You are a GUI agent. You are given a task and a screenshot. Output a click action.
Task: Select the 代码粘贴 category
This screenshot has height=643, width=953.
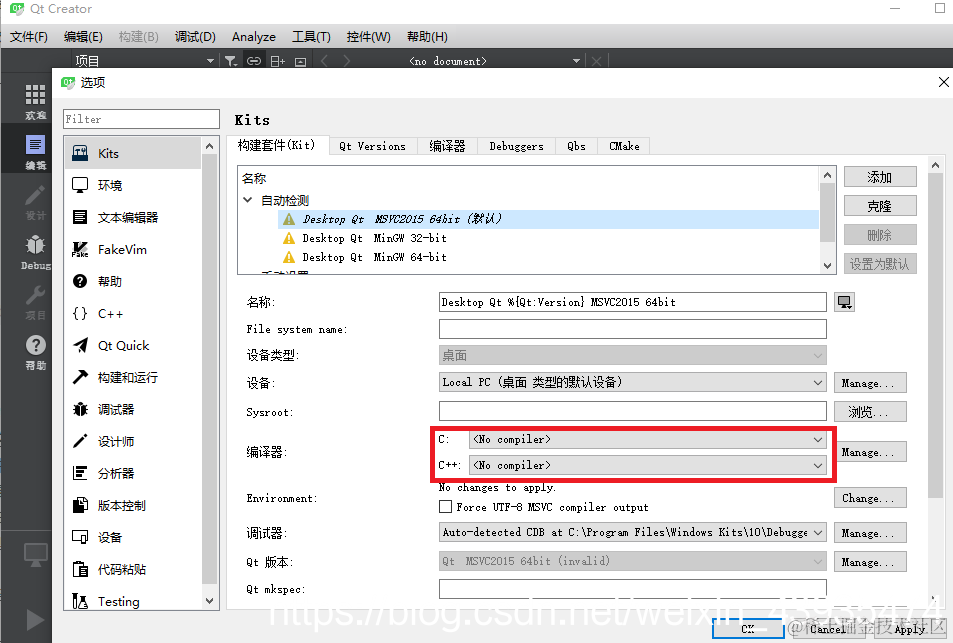click(x=132, y=569)
